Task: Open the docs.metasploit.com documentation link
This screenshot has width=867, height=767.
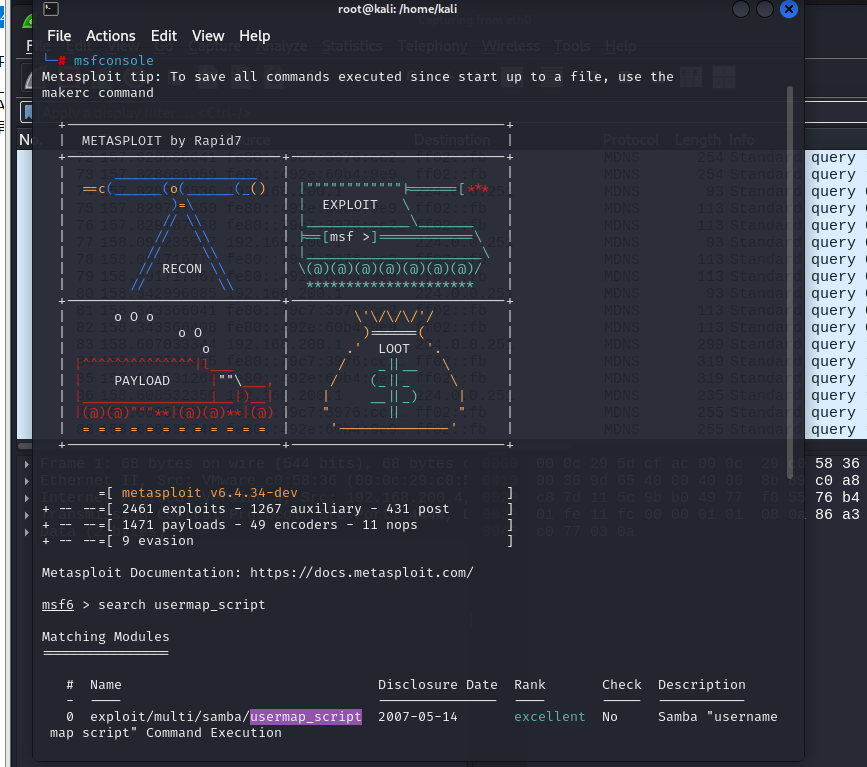Action: [362, 572]
